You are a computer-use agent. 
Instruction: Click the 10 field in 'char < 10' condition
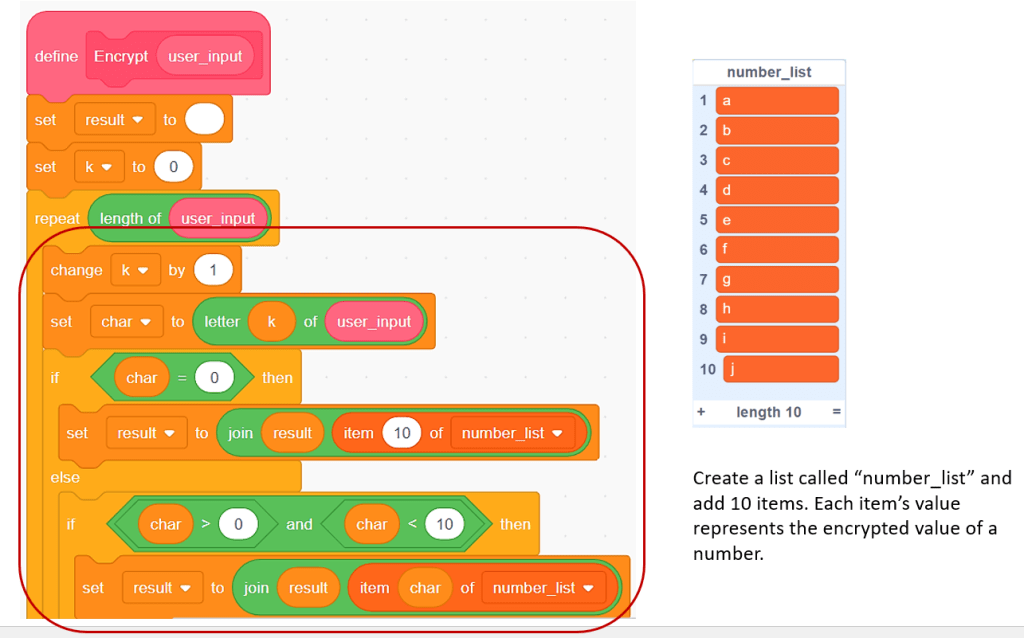pyautogui.click(x=445, y=524)
